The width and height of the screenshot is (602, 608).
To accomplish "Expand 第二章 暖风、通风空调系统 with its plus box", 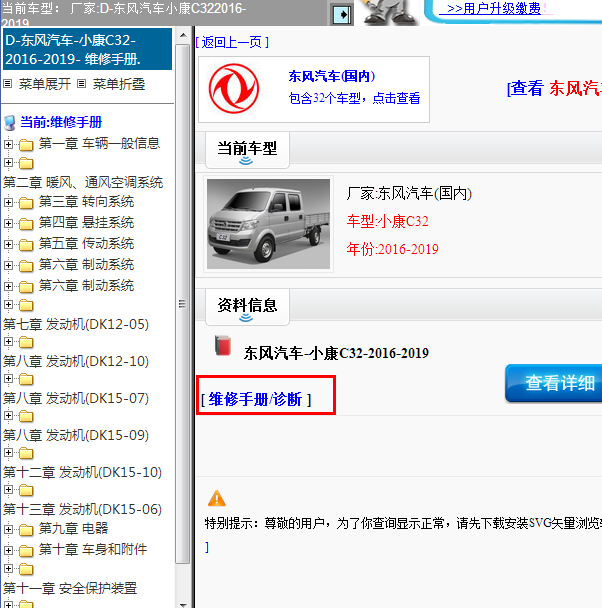I will 8,162.
